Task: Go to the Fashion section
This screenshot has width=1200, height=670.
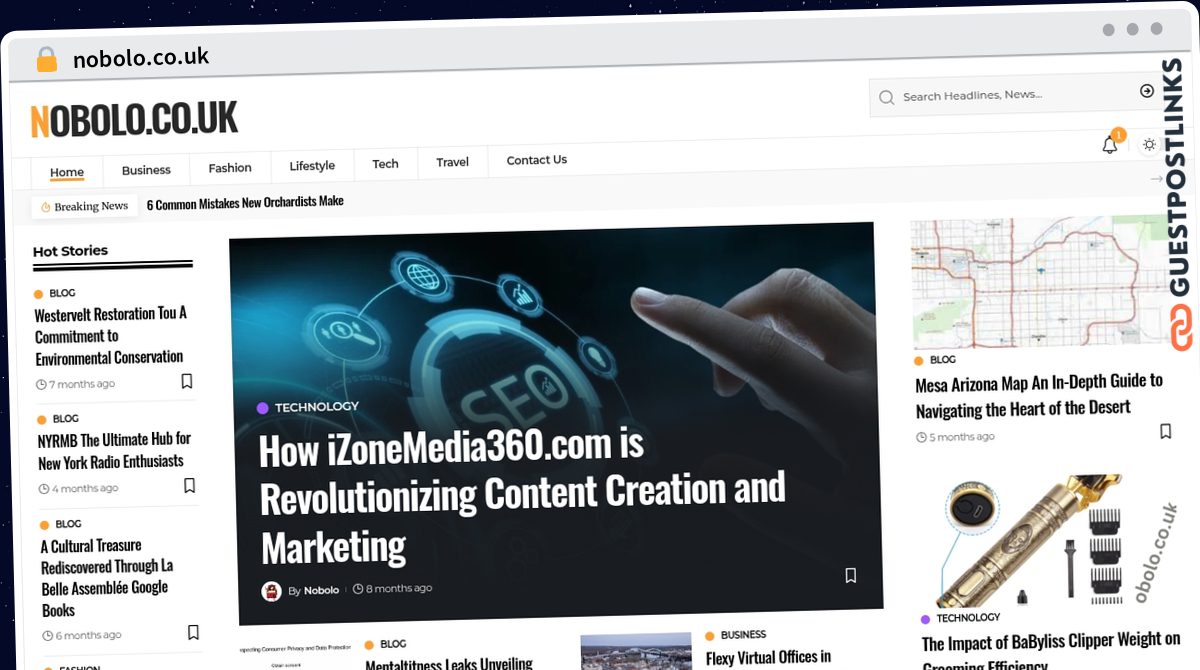Action: click(230, 168)
